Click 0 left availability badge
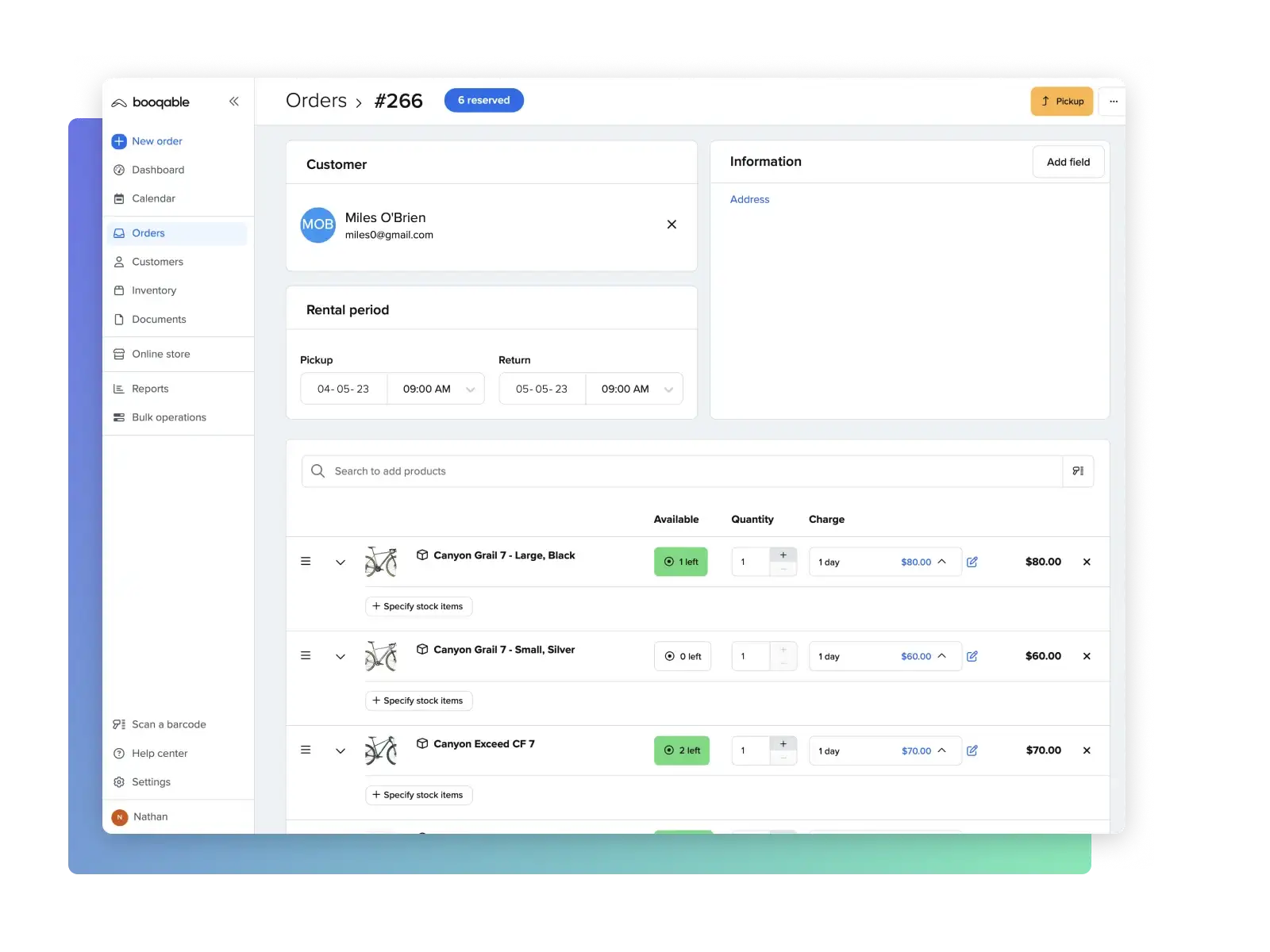 click(x=683, y=656)
